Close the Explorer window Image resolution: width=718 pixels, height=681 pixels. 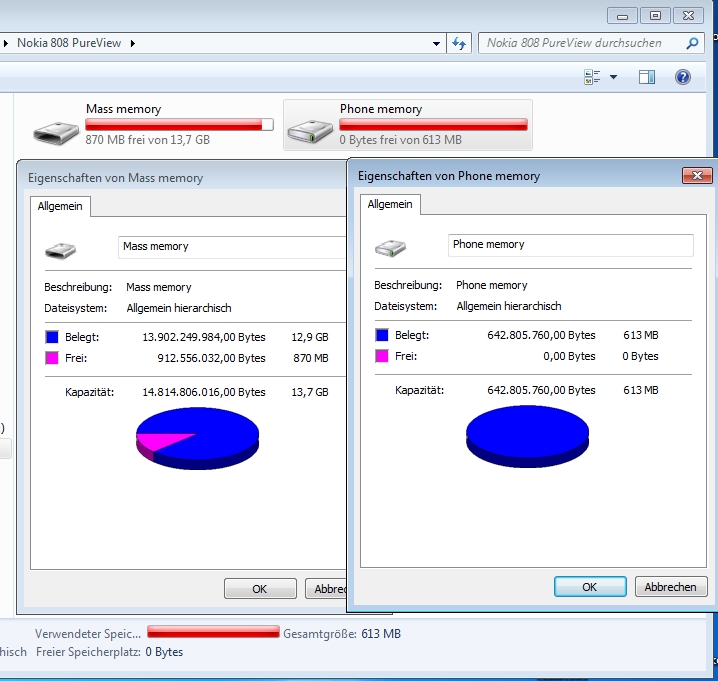click(x=688, y=16)
